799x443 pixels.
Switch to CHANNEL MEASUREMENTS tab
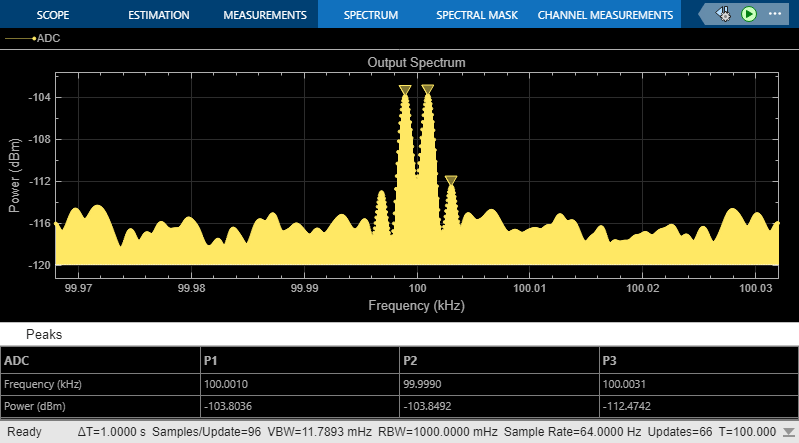click(605, 15)
